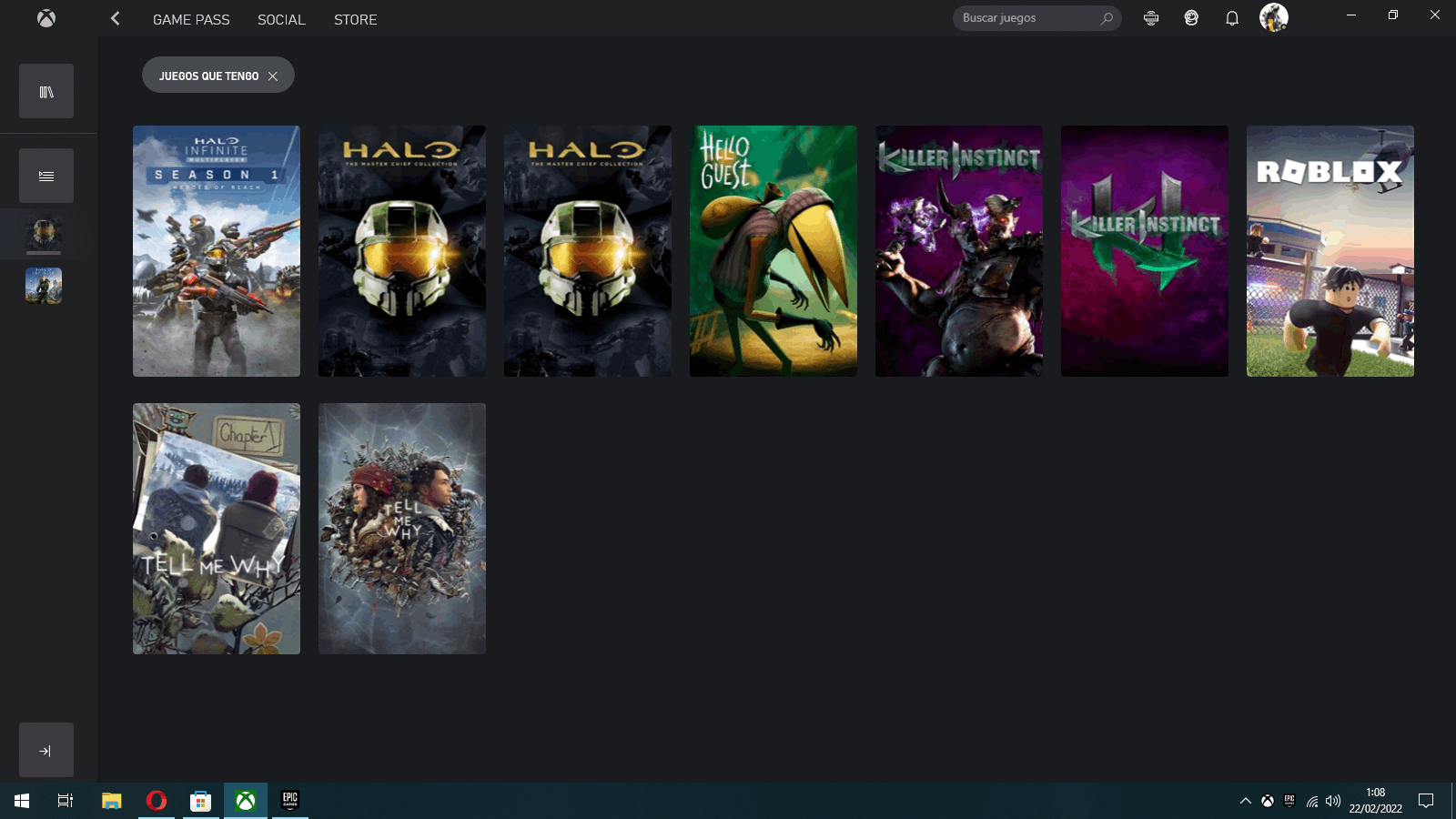The image size is (1456, 819).
Task: Select Halo Infinite sidebar shortcut
Action: 44,286
